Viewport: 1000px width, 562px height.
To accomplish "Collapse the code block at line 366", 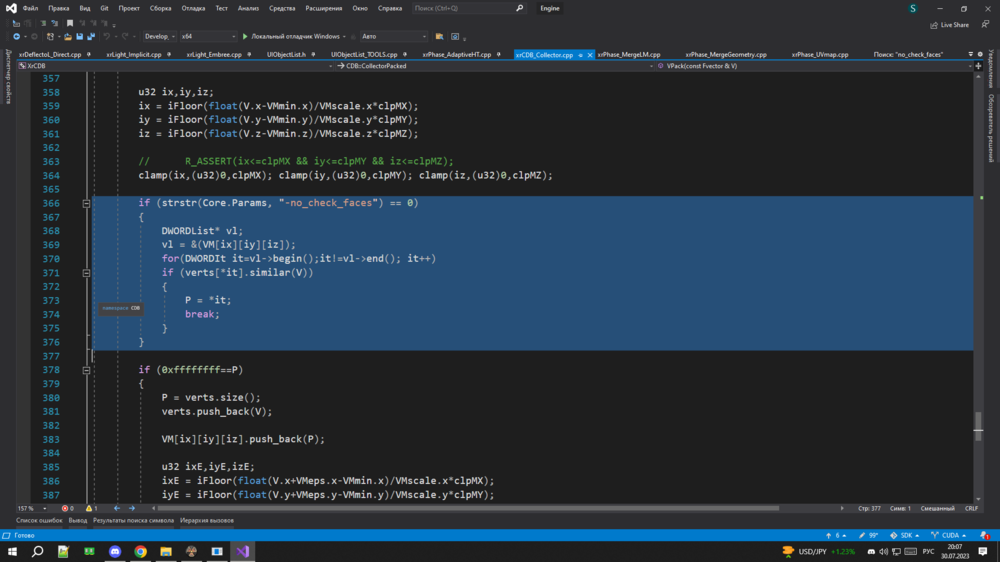I will click(x=86, y=203).
